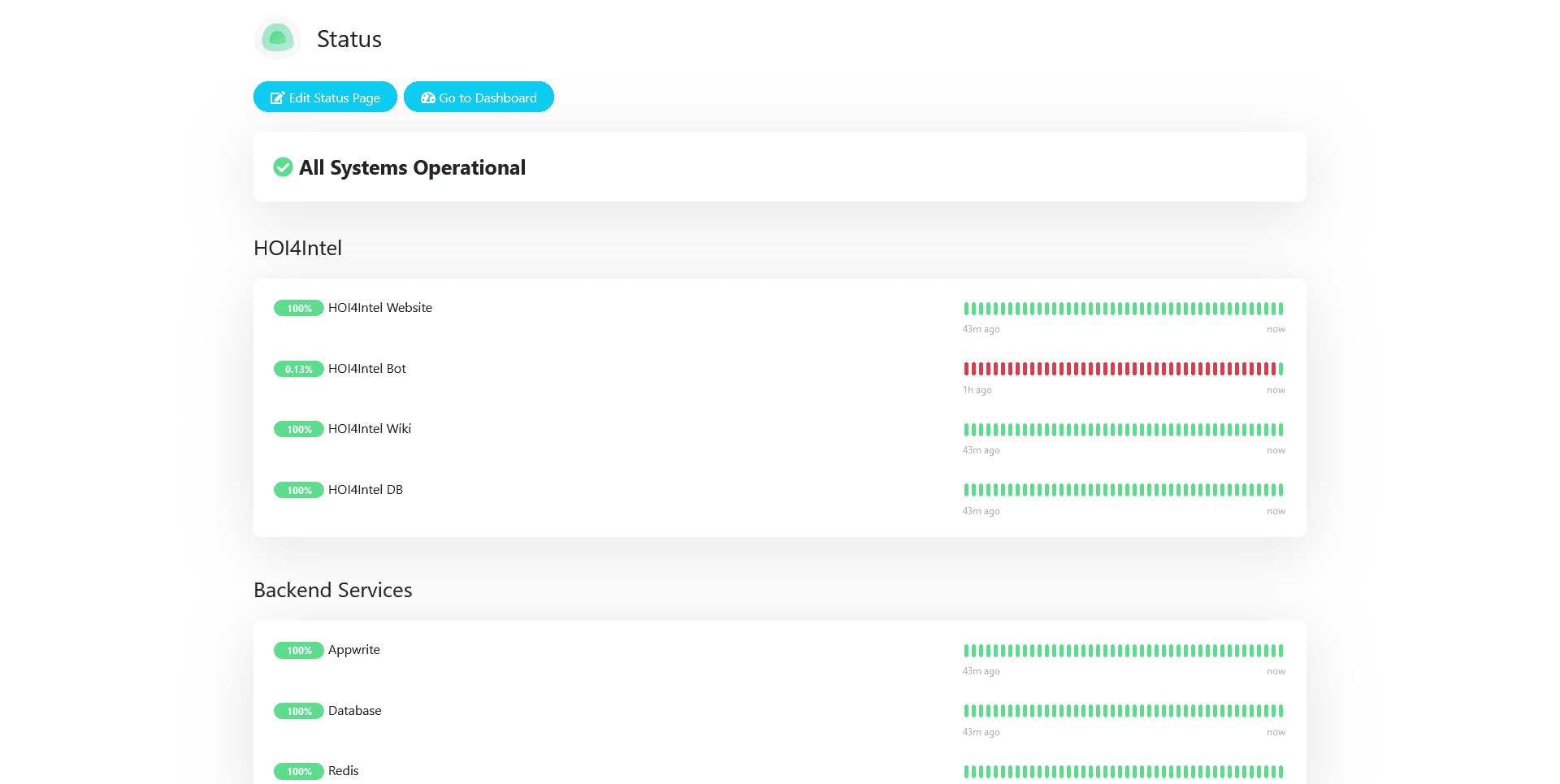This screenshot has width=1560, height=784.
Task: Select the HOI4Intel Website service name
Action: coord(379,308)
